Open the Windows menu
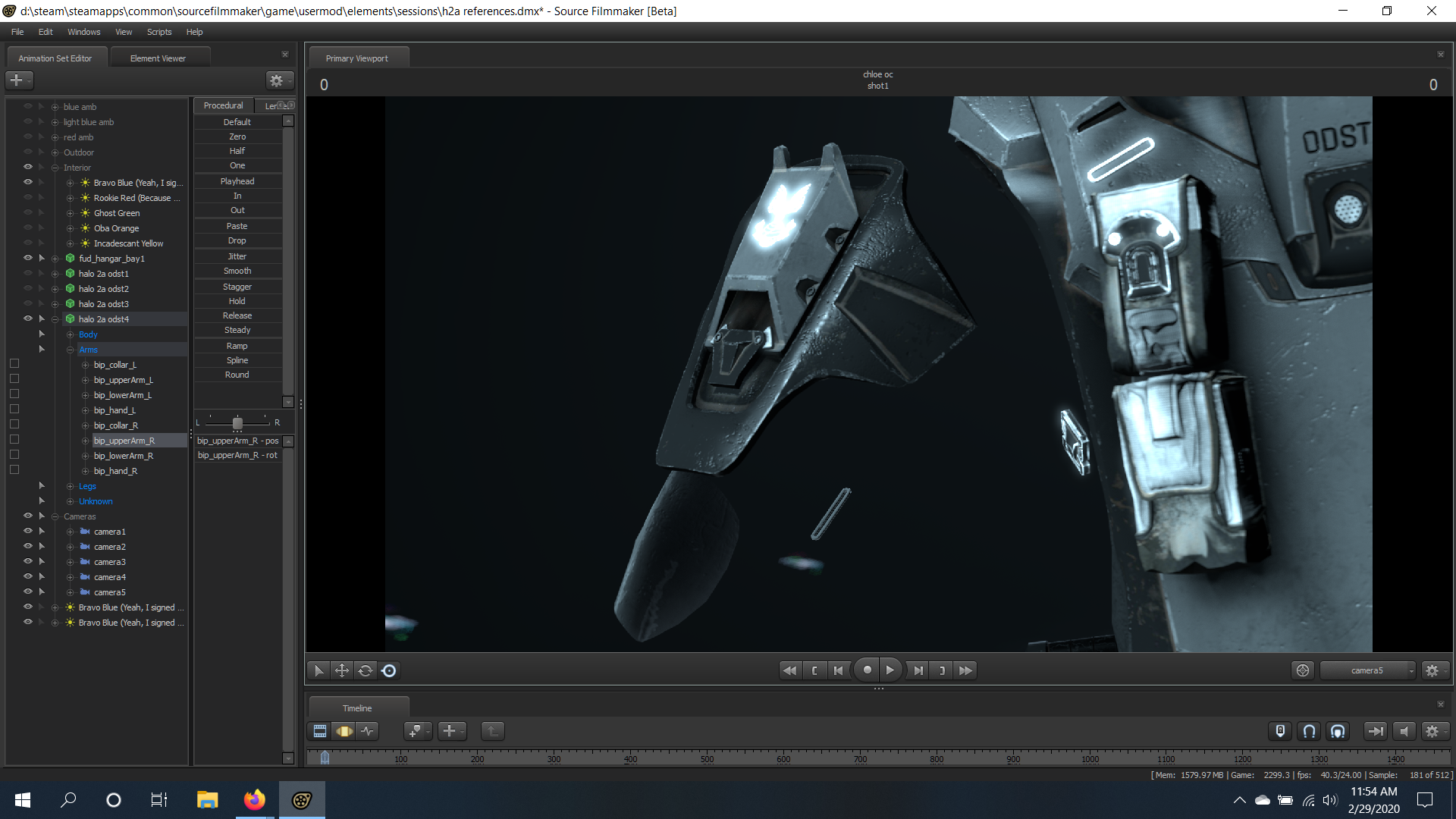The height and width of the screenshot is (819, 1456). click(83, 32)
